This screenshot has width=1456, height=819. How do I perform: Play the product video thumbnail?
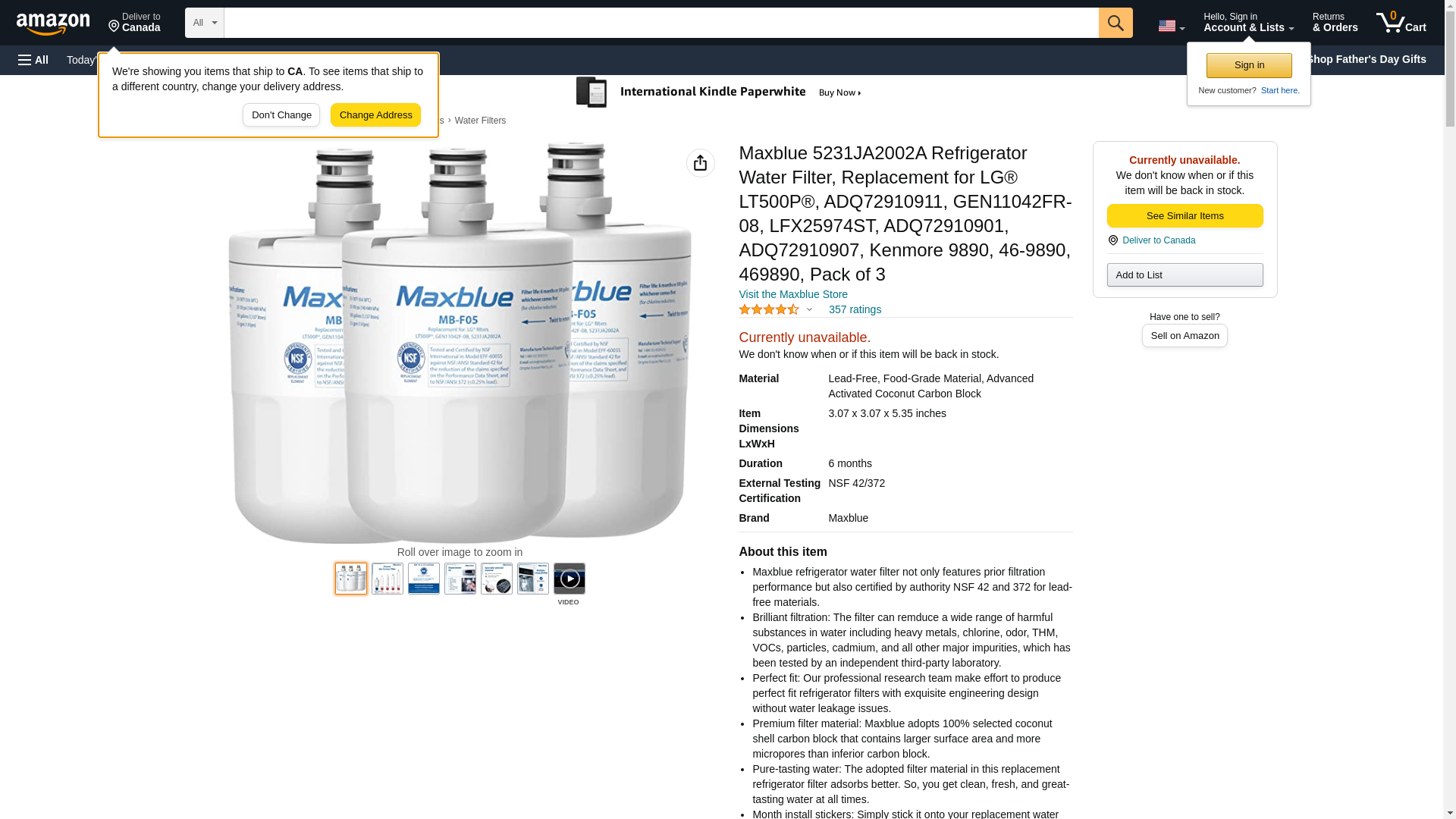click(x=569, y=579)
